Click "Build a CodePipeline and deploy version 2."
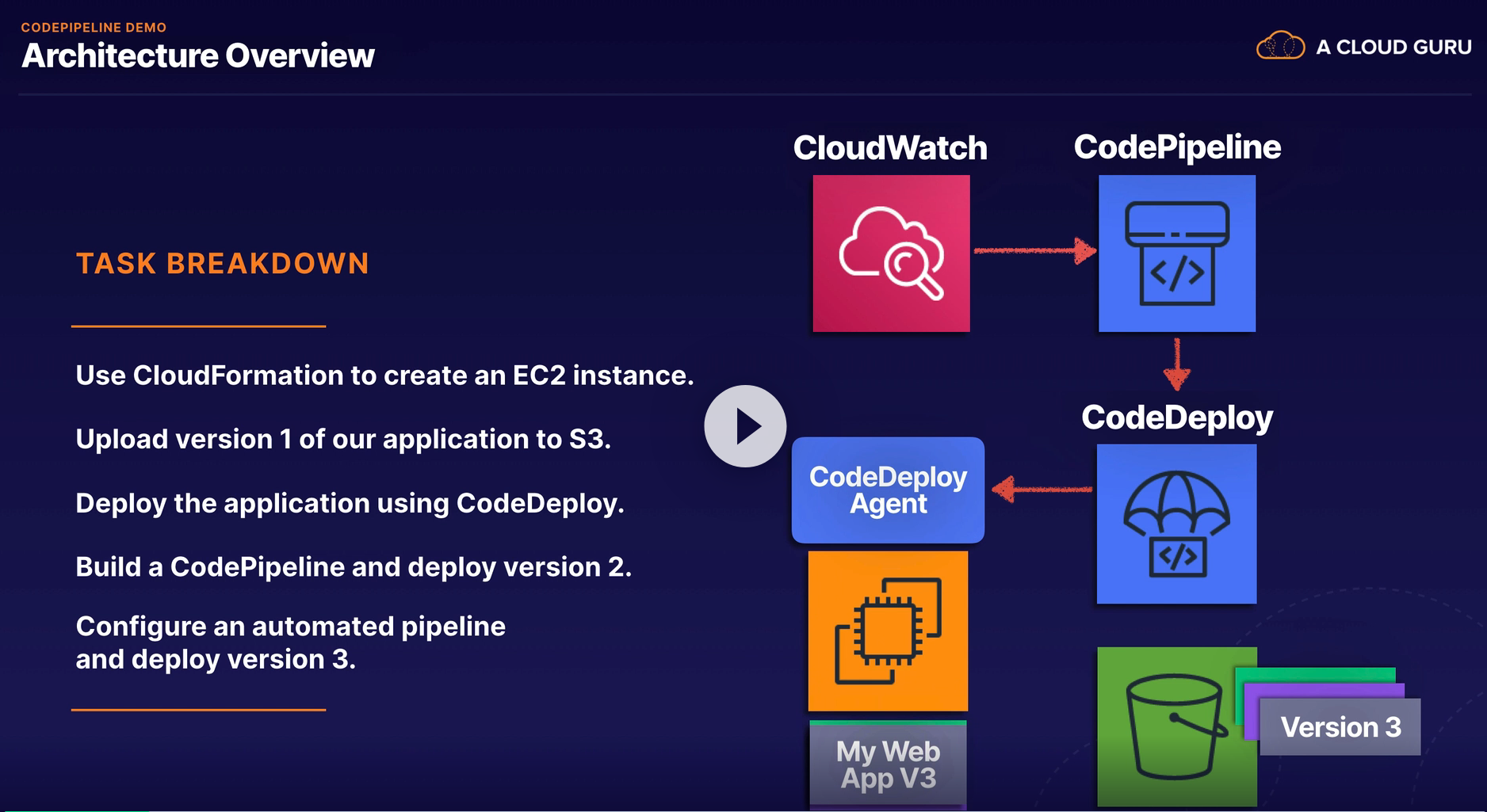The height and width of the screenshot is (812, 1487). pyautogui.click(x=354, y=567)
